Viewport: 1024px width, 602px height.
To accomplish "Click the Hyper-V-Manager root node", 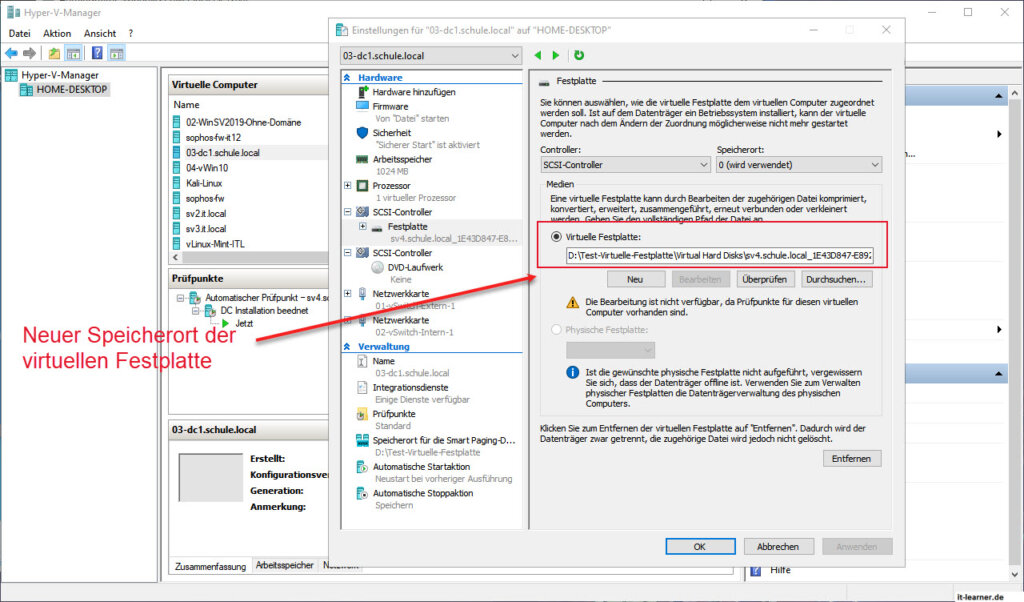I will tap(59, 75).
